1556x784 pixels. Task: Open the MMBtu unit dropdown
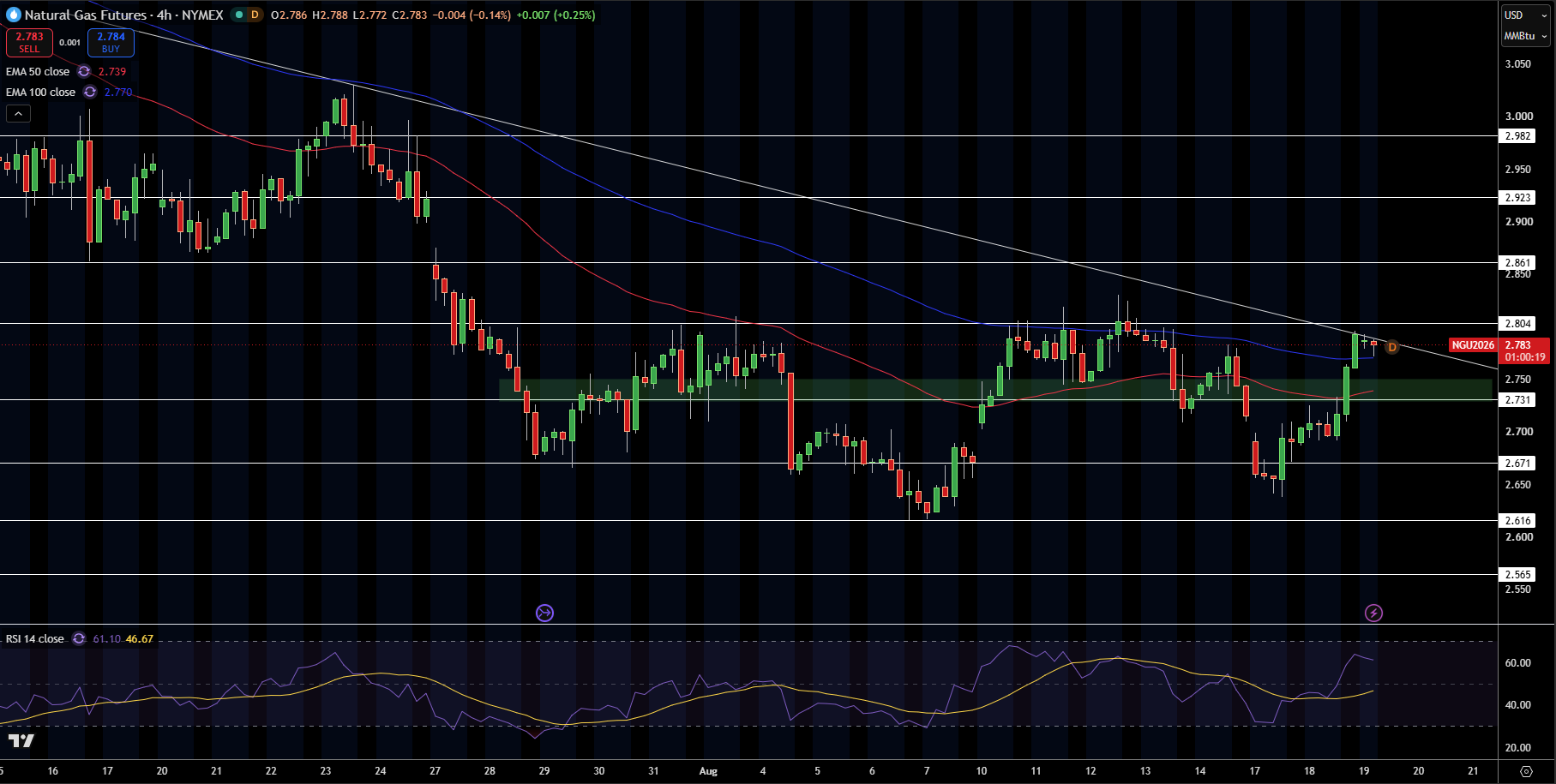click(x=1526, y=36)
